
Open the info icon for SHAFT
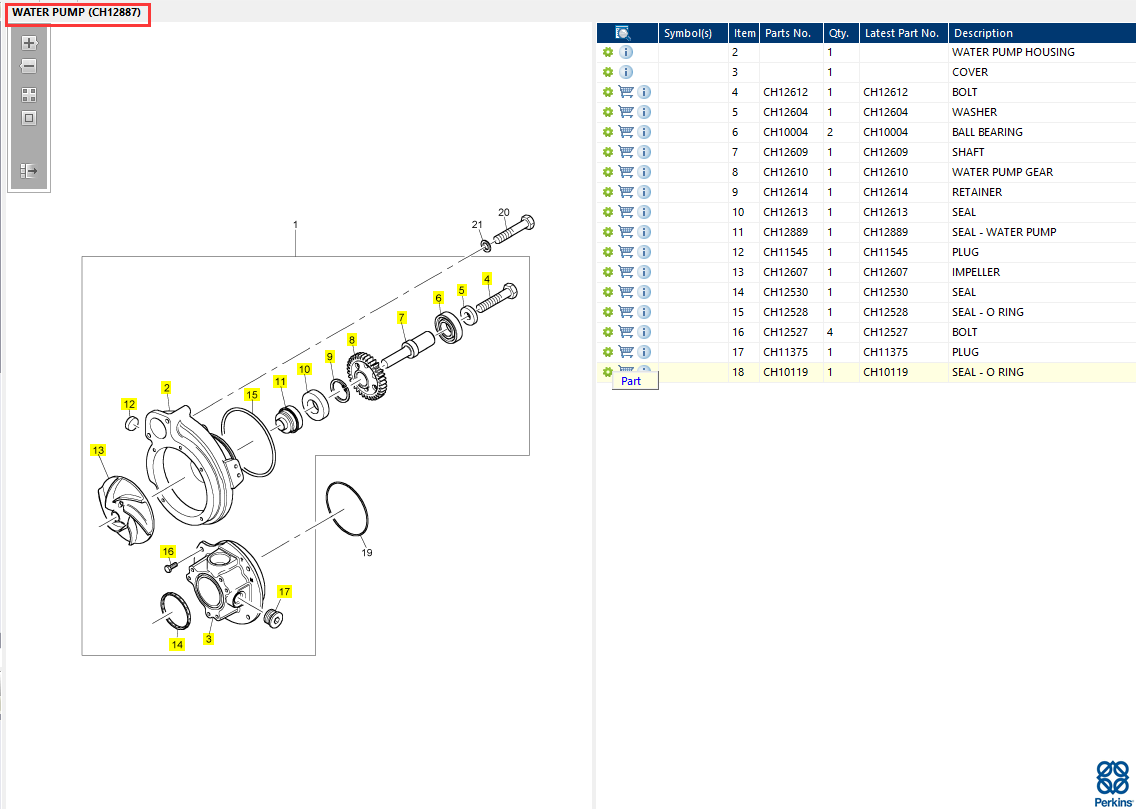644,152
